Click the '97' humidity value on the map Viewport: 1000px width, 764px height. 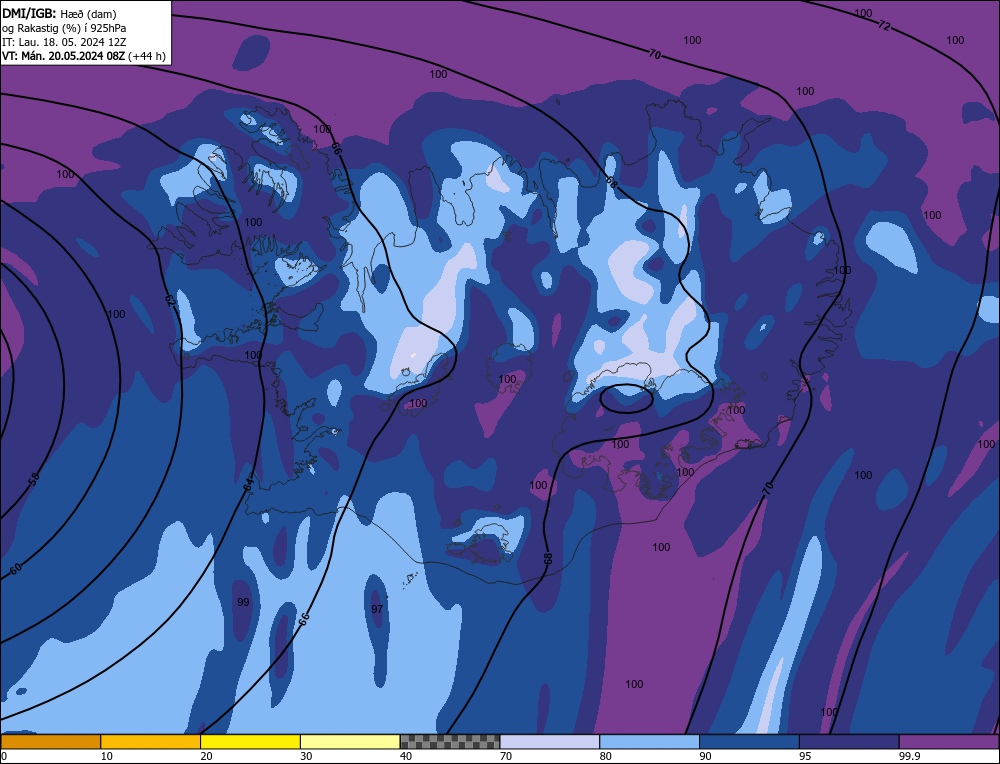(377, 609)
